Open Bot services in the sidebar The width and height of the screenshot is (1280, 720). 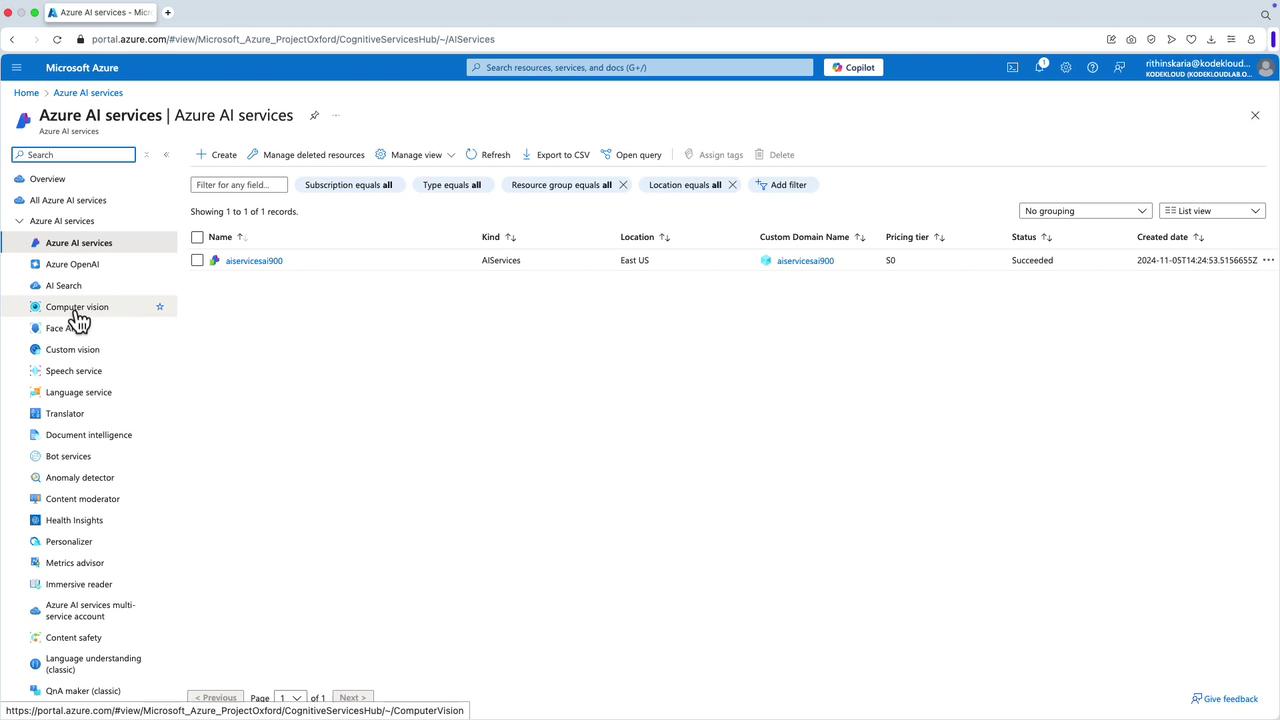pos(68,457)
